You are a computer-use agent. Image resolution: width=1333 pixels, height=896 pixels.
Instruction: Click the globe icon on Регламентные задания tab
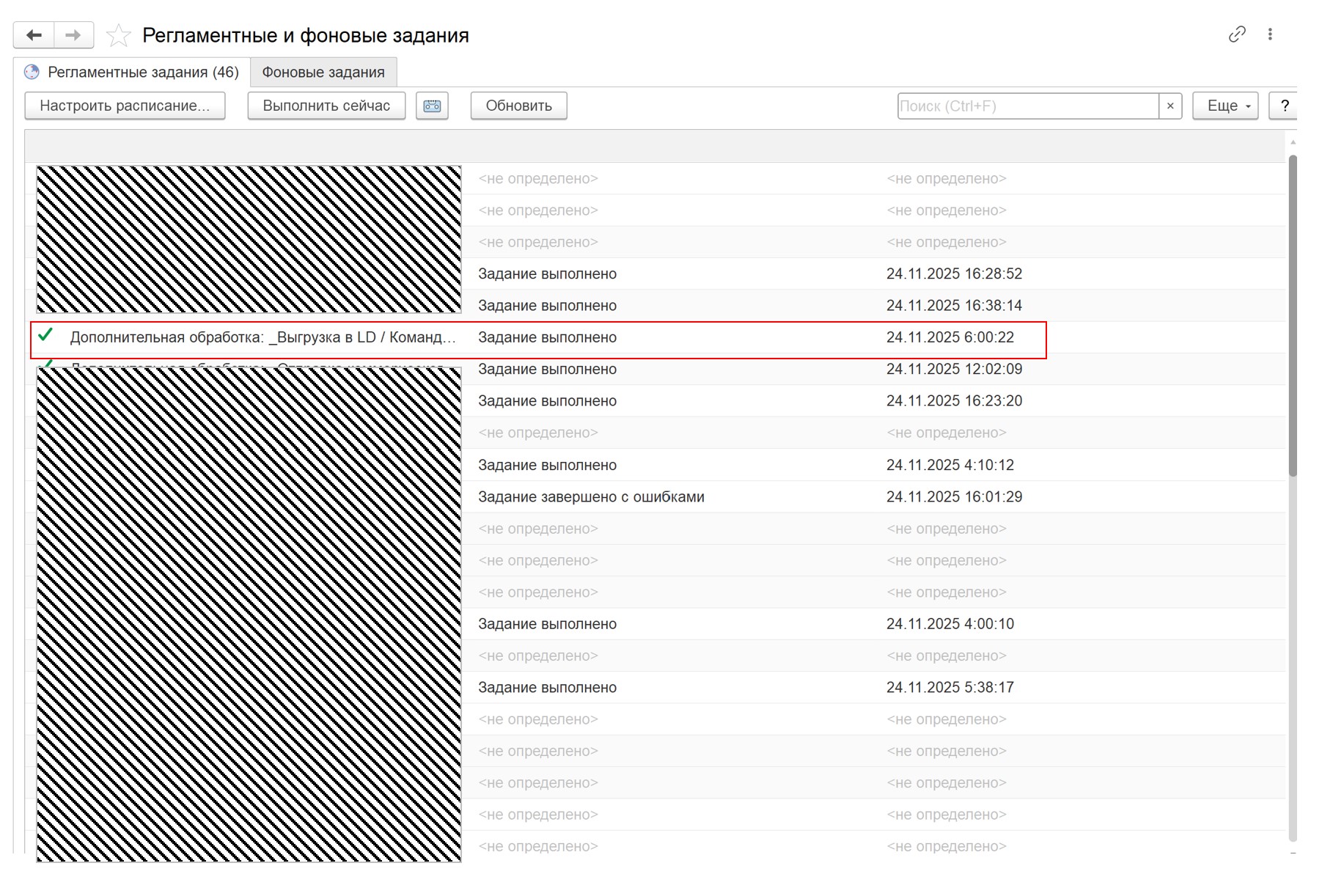coord(31,73)
